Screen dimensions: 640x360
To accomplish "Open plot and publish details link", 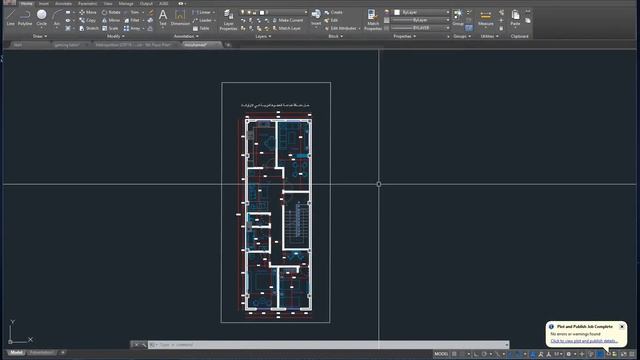I will click(584, 341).
